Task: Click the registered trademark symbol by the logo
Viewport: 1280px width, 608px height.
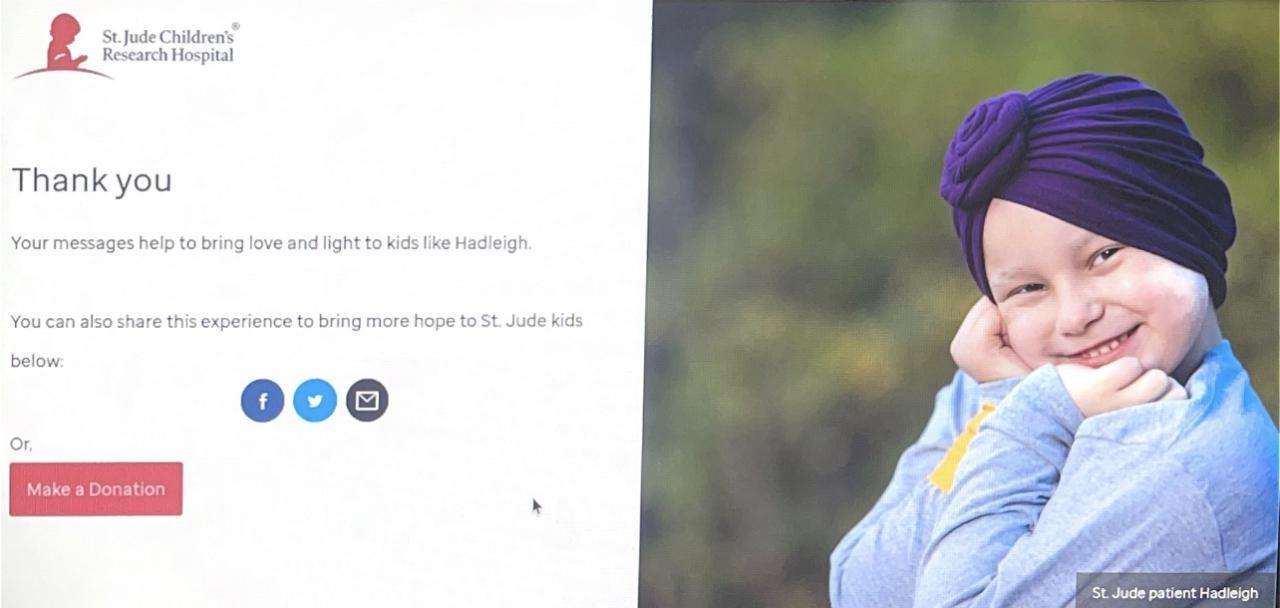Action: point(235,26)
